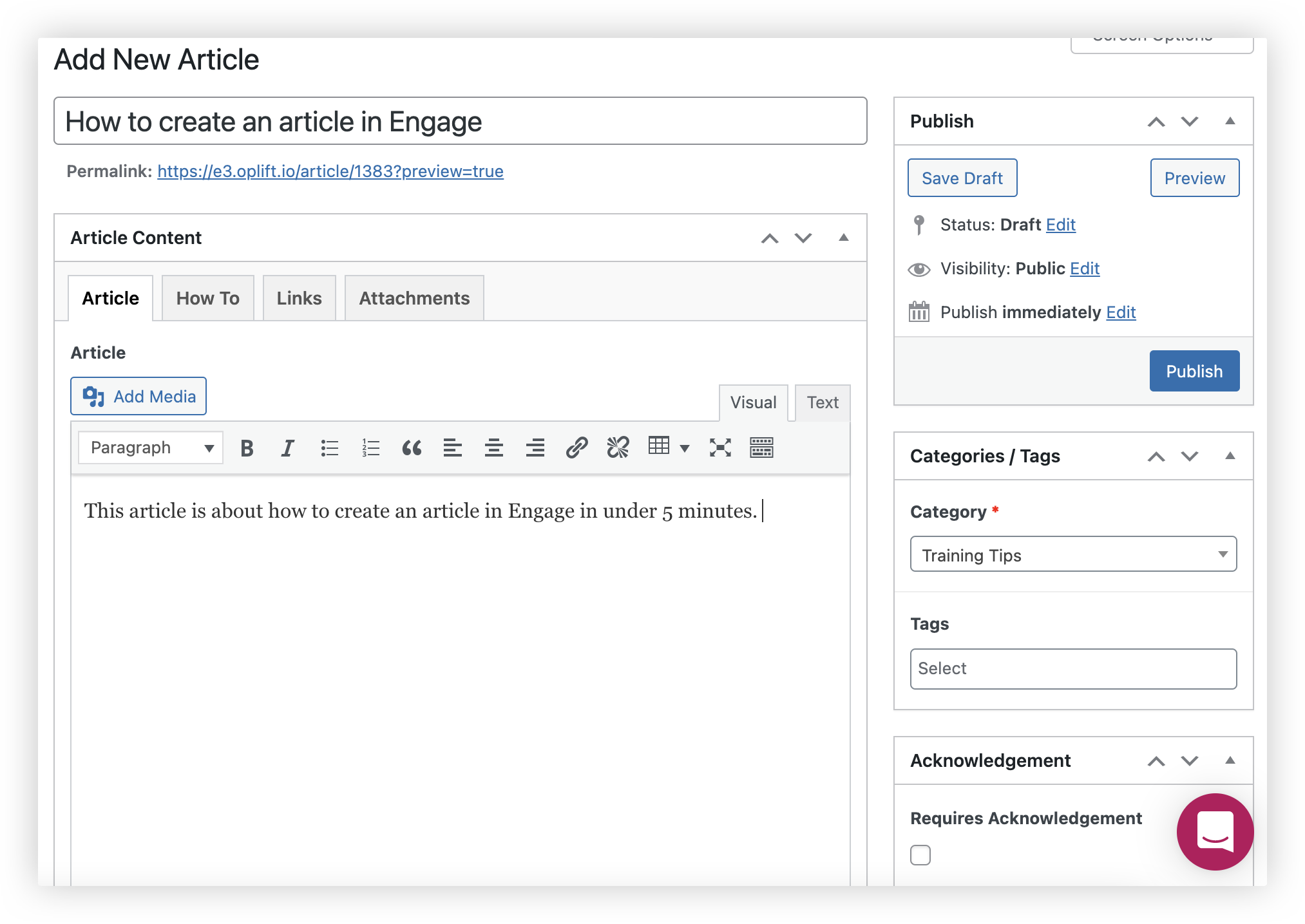The image size is (1305, 924).
Task: Click the Save Draft button
Action: (962, 178)
